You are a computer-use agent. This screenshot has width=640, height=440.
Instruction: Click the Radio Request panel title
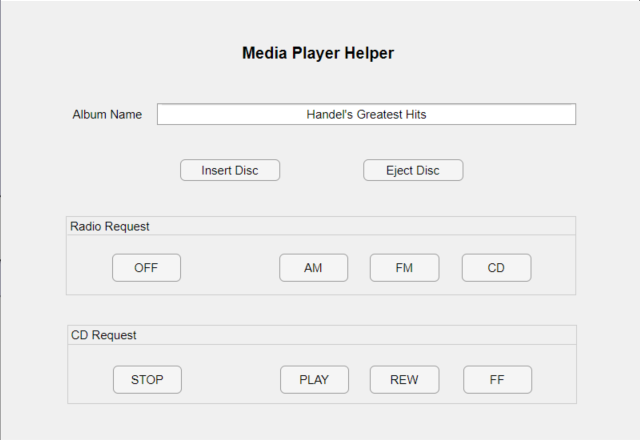[110, 227]
